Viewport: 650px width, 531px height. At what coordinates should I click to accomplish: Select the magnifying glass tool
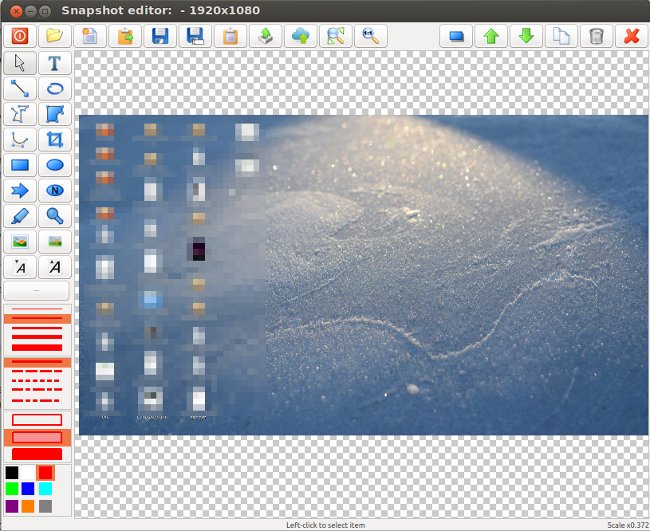(x=55, y=216)
